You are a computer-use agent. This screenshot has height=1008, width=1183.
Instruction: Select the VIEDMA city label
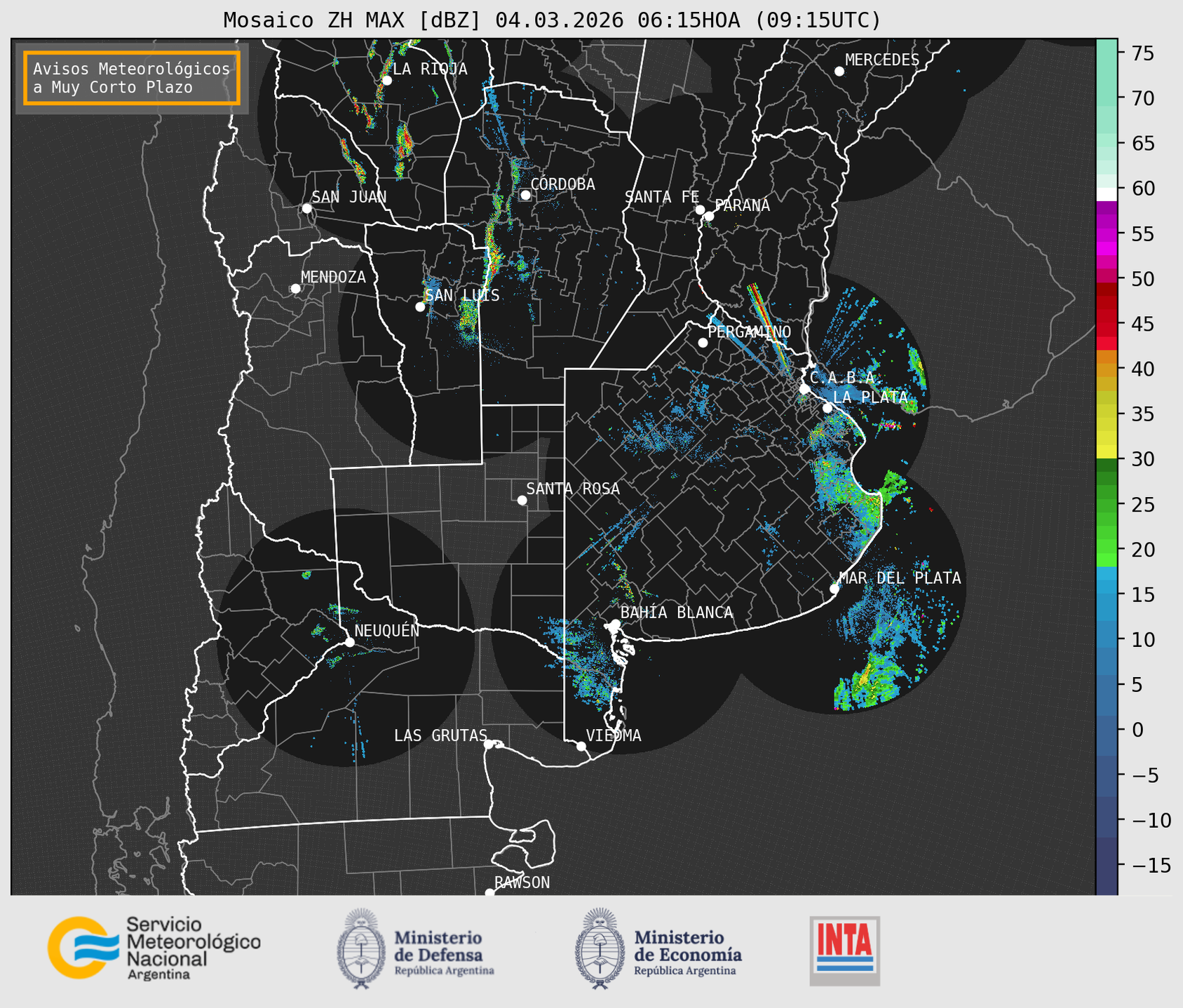click(x=614, y=735)
